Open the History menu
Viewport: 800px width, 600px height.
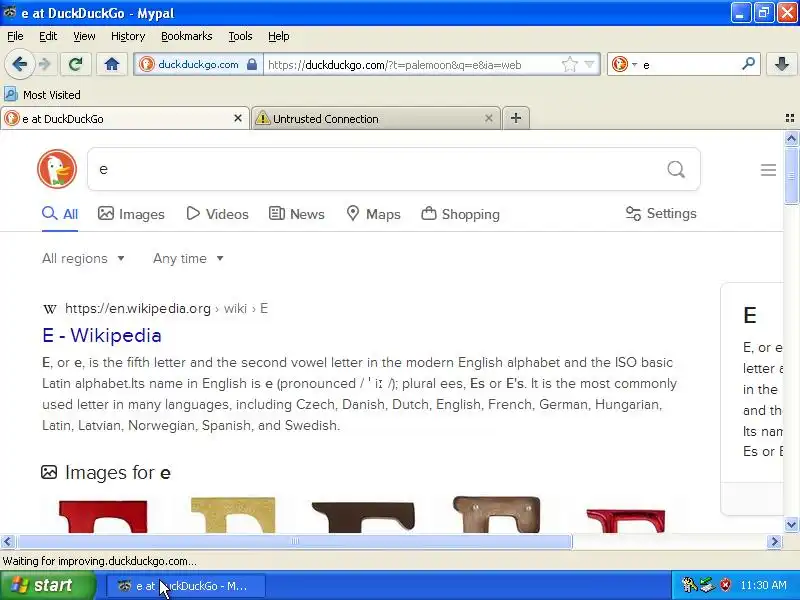128,36
